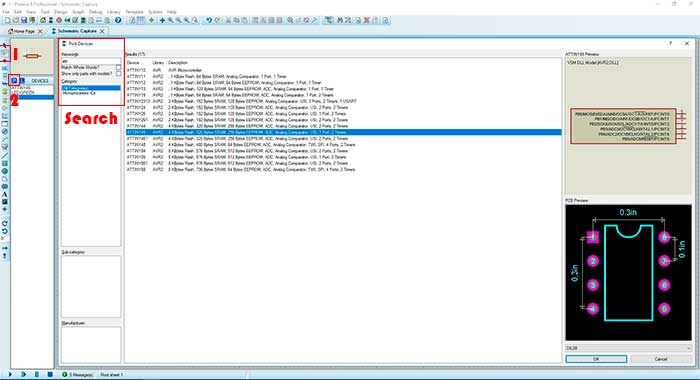Open the Template menu
700x380 pixels.
[x=134, y=12]
